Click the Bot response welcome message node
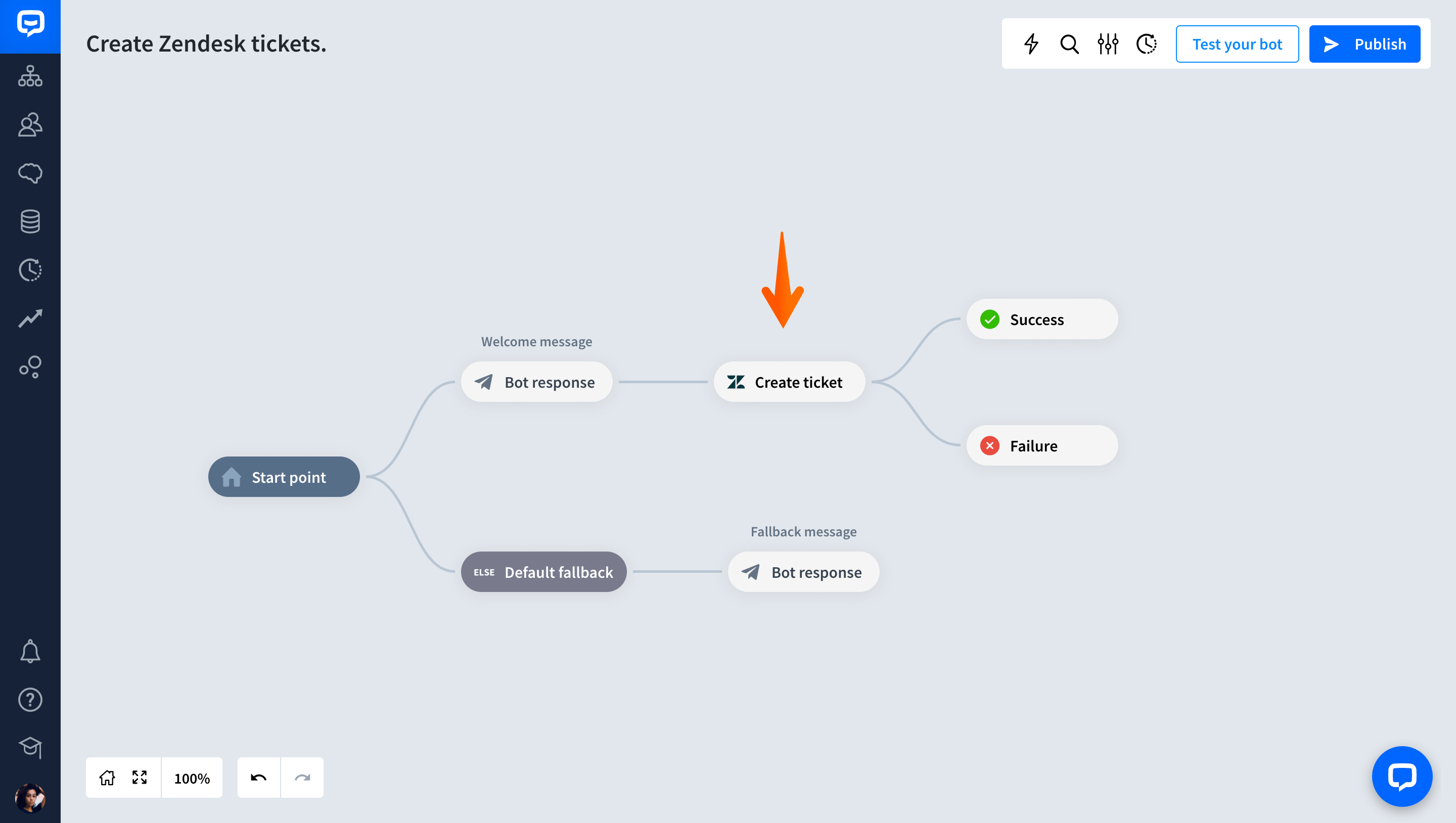Image resolution: width=1456 pixels, height=823 pixels. tap(537, 381)
